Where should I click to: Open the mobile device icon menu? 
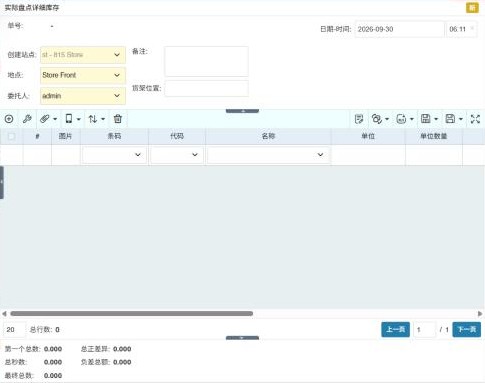click(x=73, y=119)
